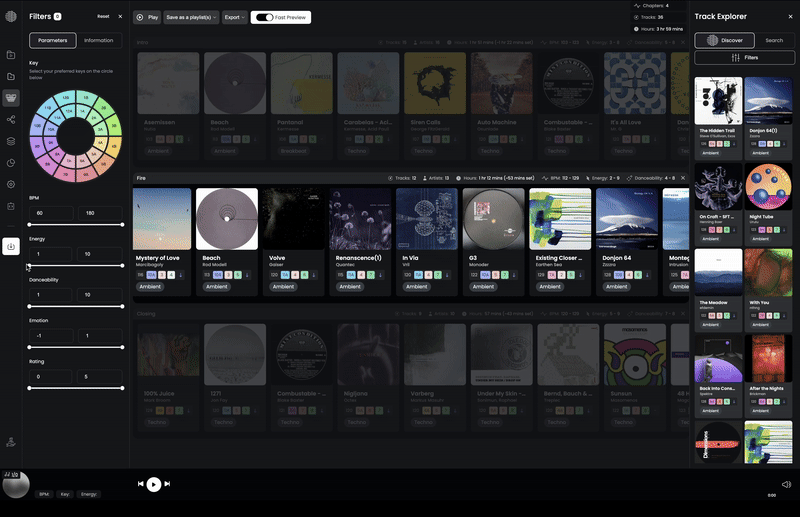Viewport: 800px width, 517px height.
Task: Click the download arrow on the G3 card
Action: (514, 275)
